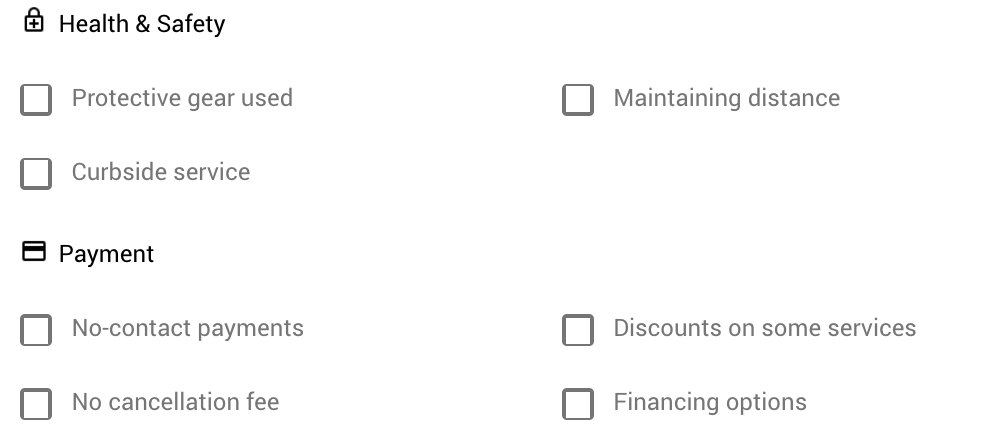The height and width of the screenshot is (436, 1002).
Task: Click the Financing options label text
Action: tap(710, 402)
